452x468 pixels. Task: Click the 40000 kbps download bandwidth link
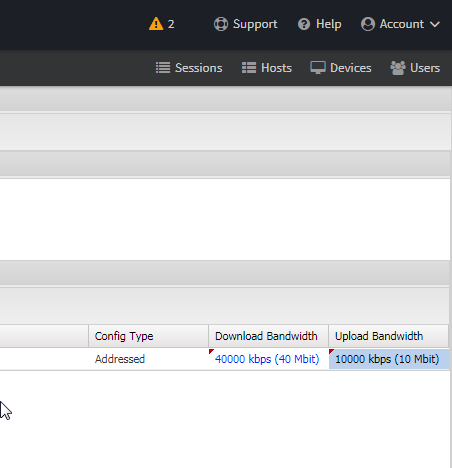(267, 359)
